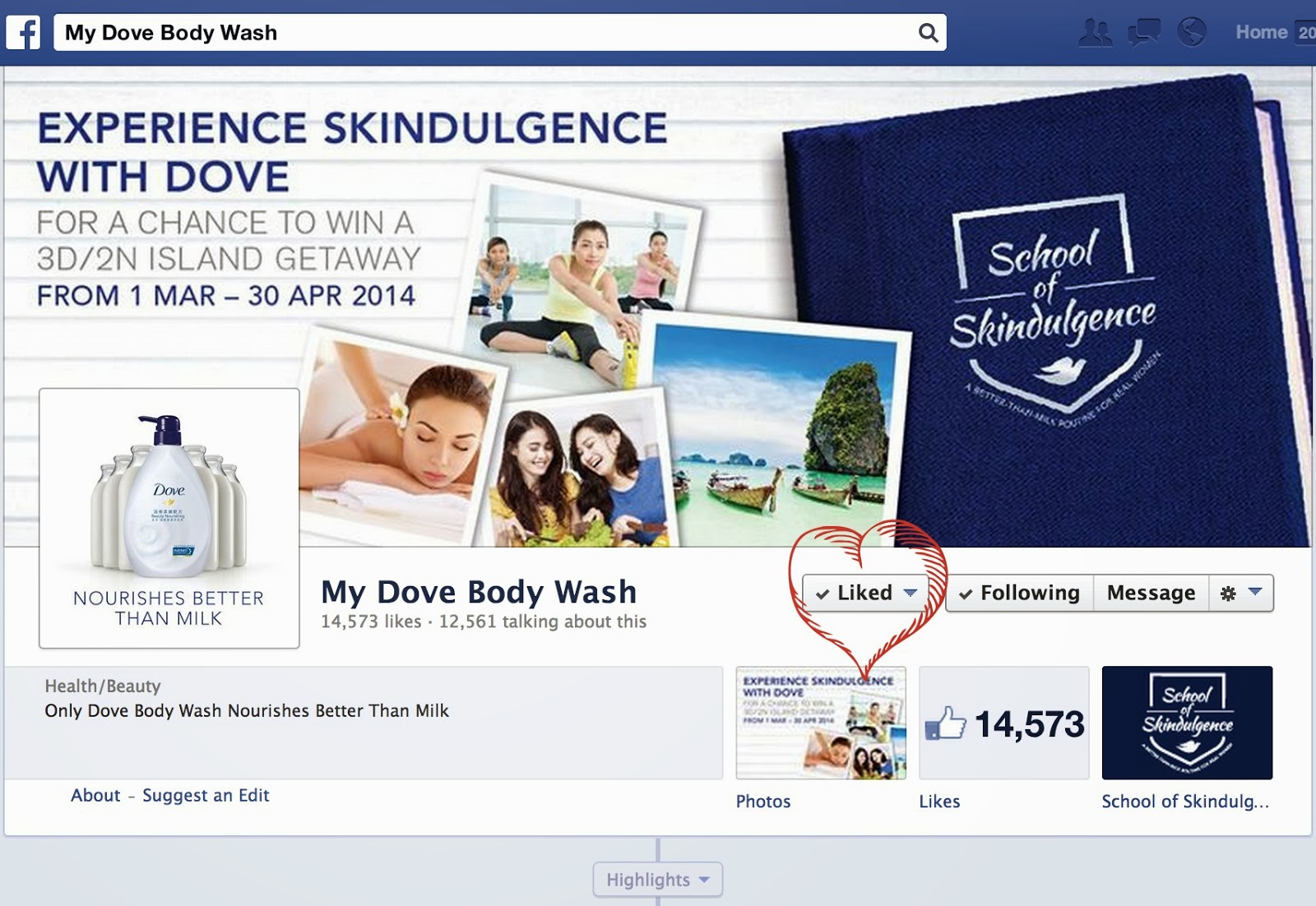This screenshot has width=1316, height=906.
Task: Toggle the Liked button
Action: [x=865, y=593]
